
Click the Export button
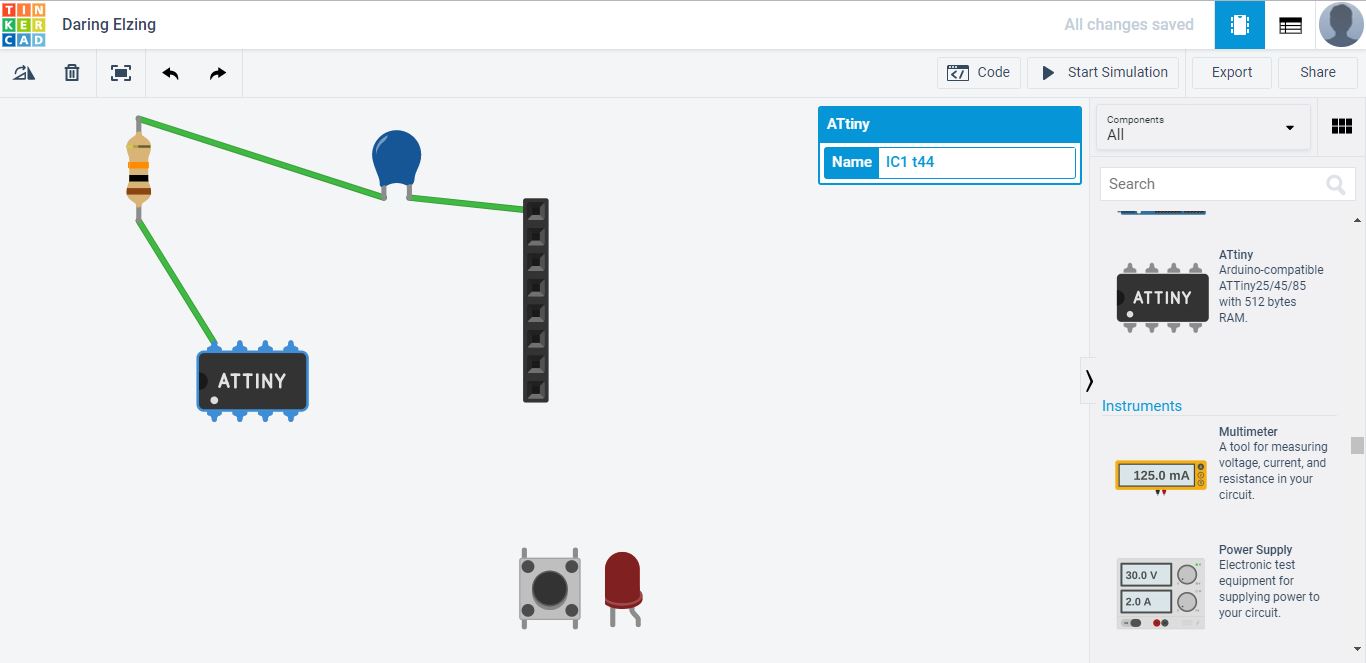click(1232, 73)
